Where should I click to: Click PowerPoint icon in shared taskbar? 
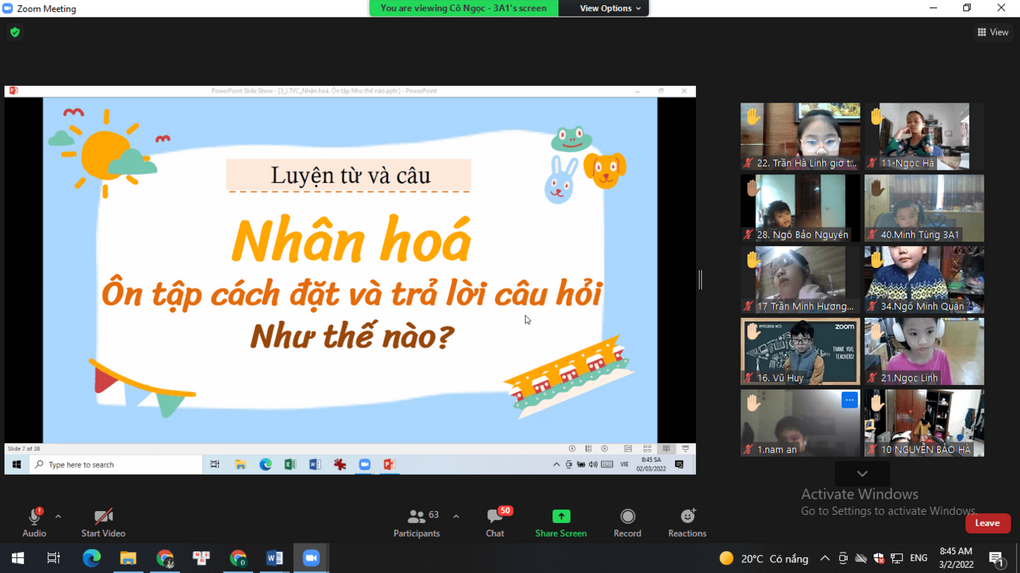(x=389, y=464)
